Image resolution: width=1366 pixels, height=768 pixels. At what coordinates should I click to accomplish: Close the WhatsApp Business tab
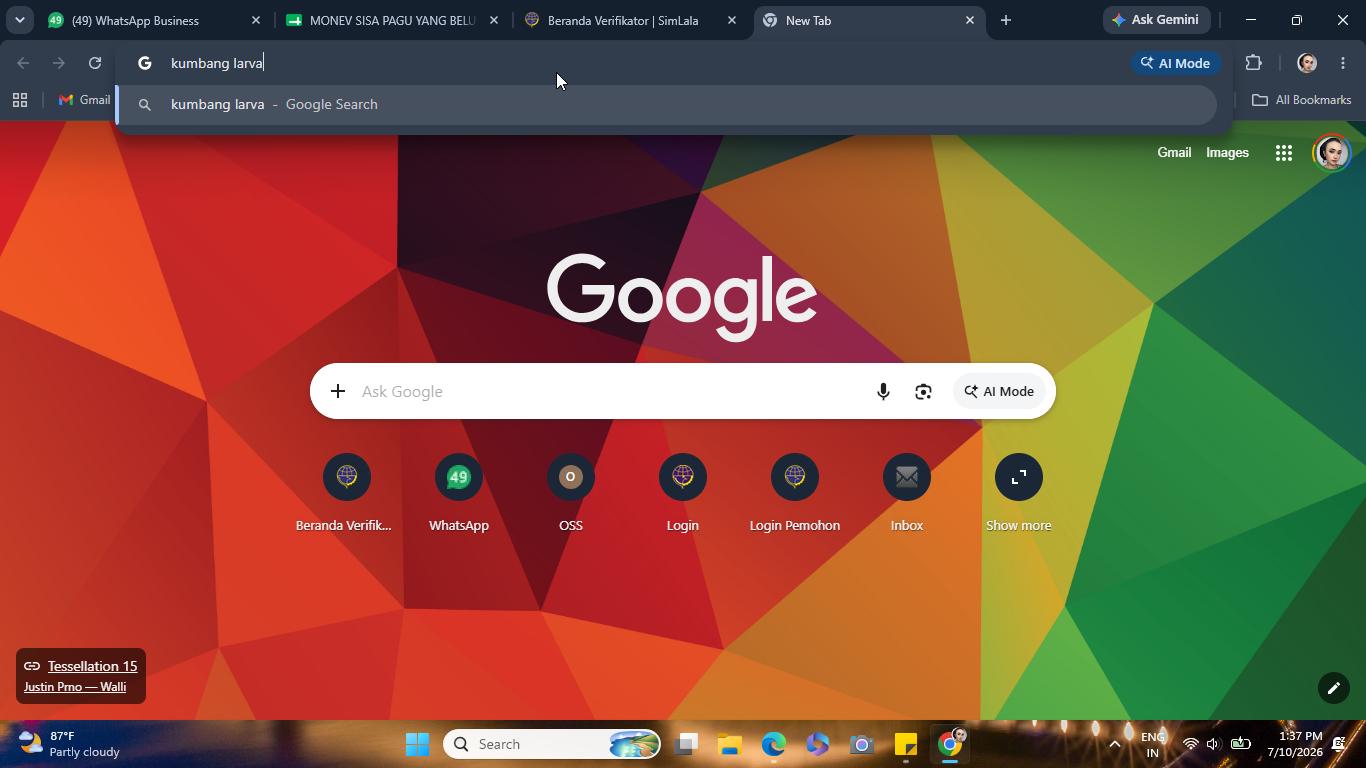pos(256,20)
